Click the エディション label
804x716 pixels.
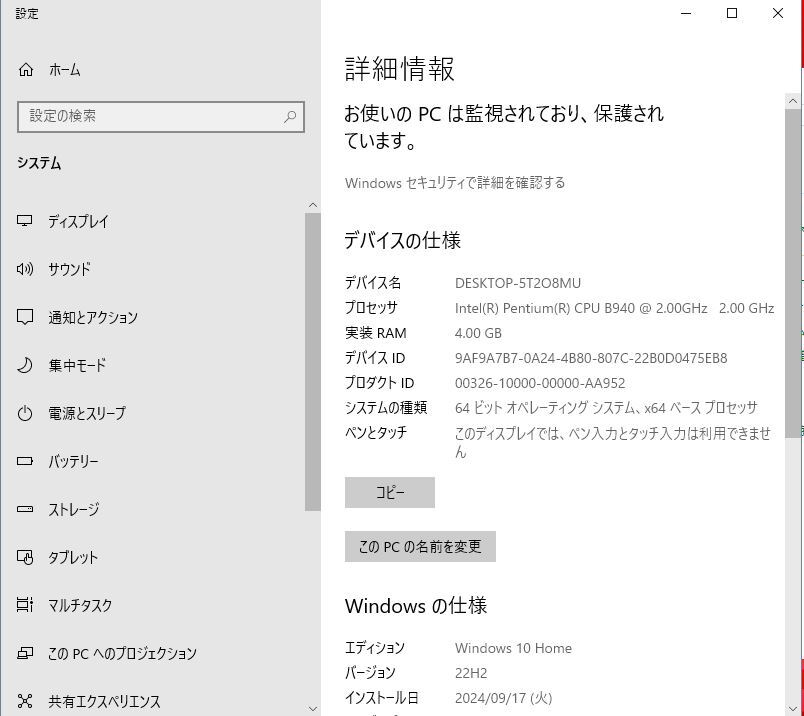(x=374, y=648)
